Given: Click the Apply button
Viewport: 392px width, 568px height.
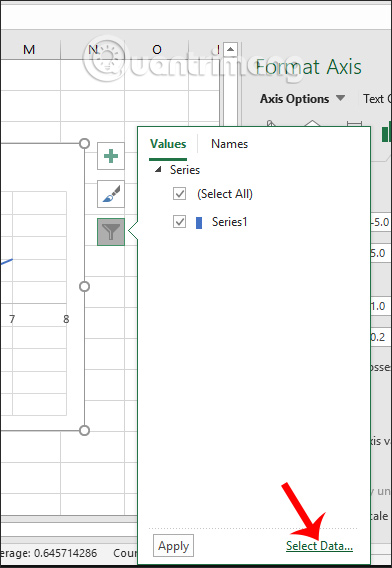Looking at the screenshot, I should [x=174, y=546].
